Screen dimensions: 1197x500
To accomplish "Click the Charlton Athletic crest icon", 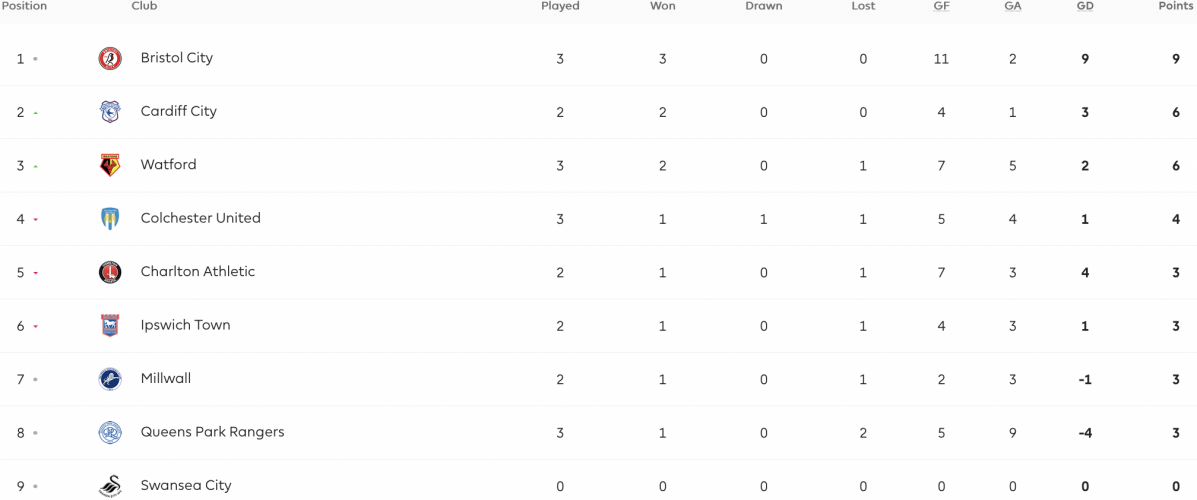I will (110, 273).
